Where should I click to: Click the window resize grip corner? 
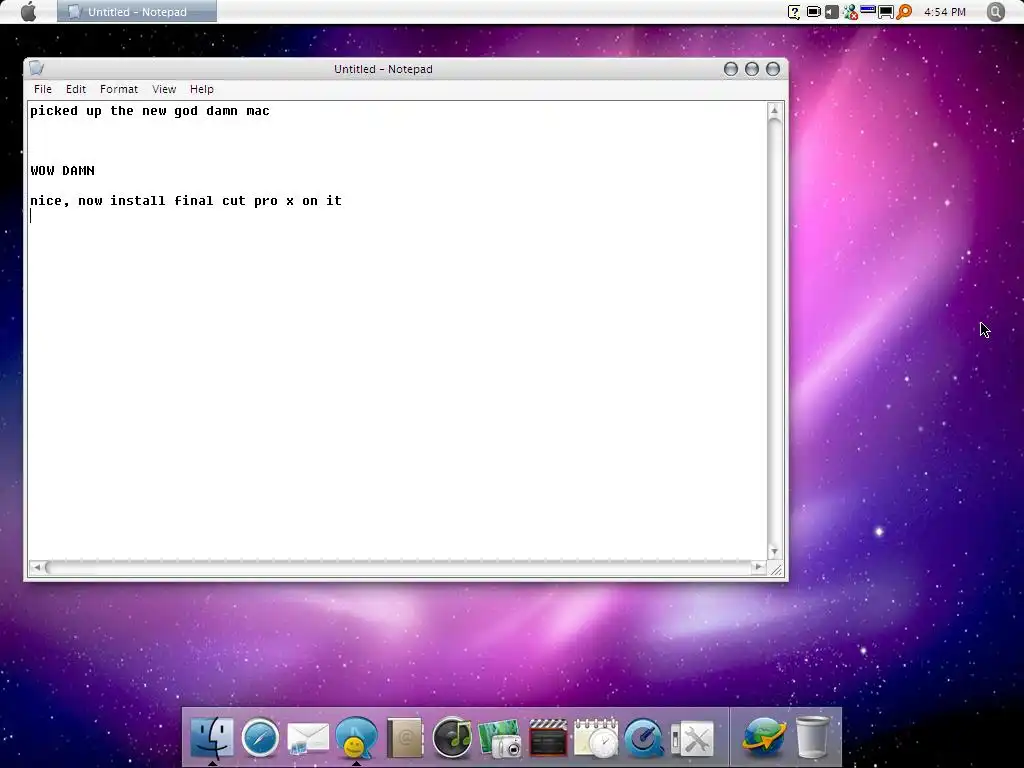(x=776, y=569)
